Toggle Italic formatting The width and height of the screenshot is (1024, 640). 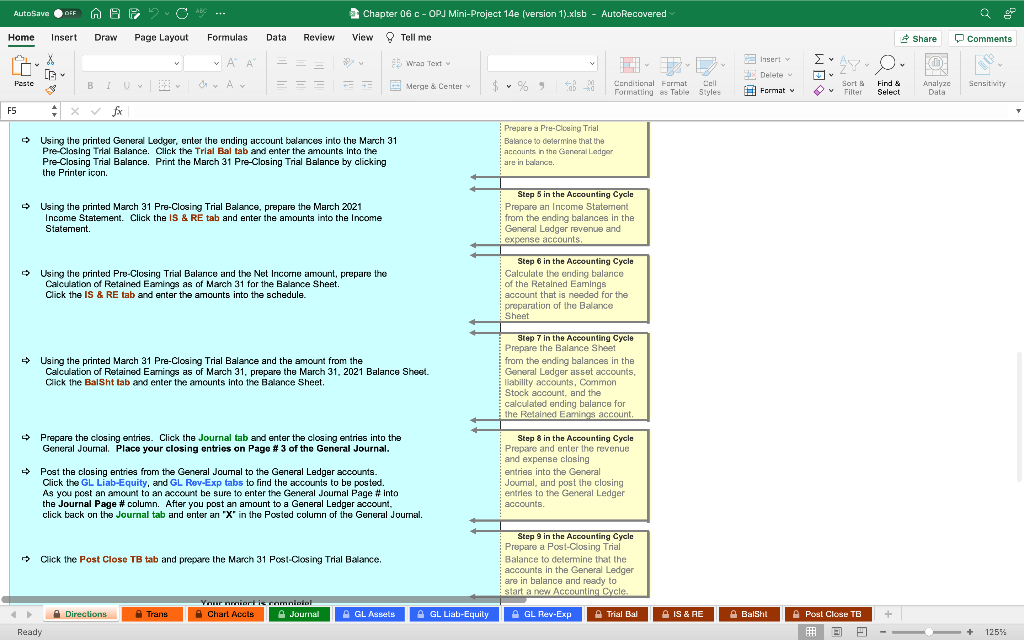click(108, 86)
